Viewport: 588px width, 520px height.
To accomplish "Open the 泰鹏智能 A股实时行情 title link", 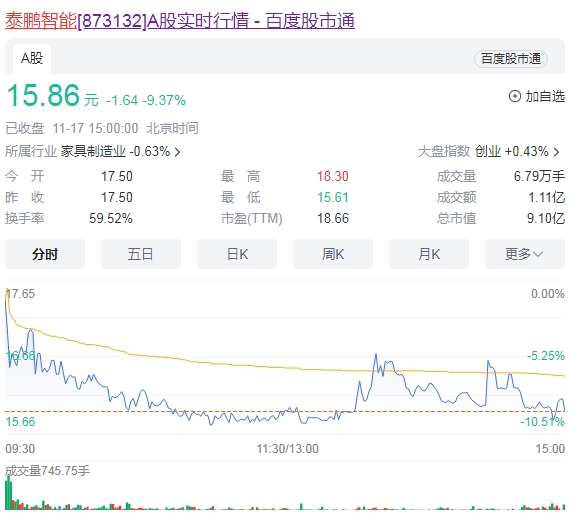I will pos(180,20).
